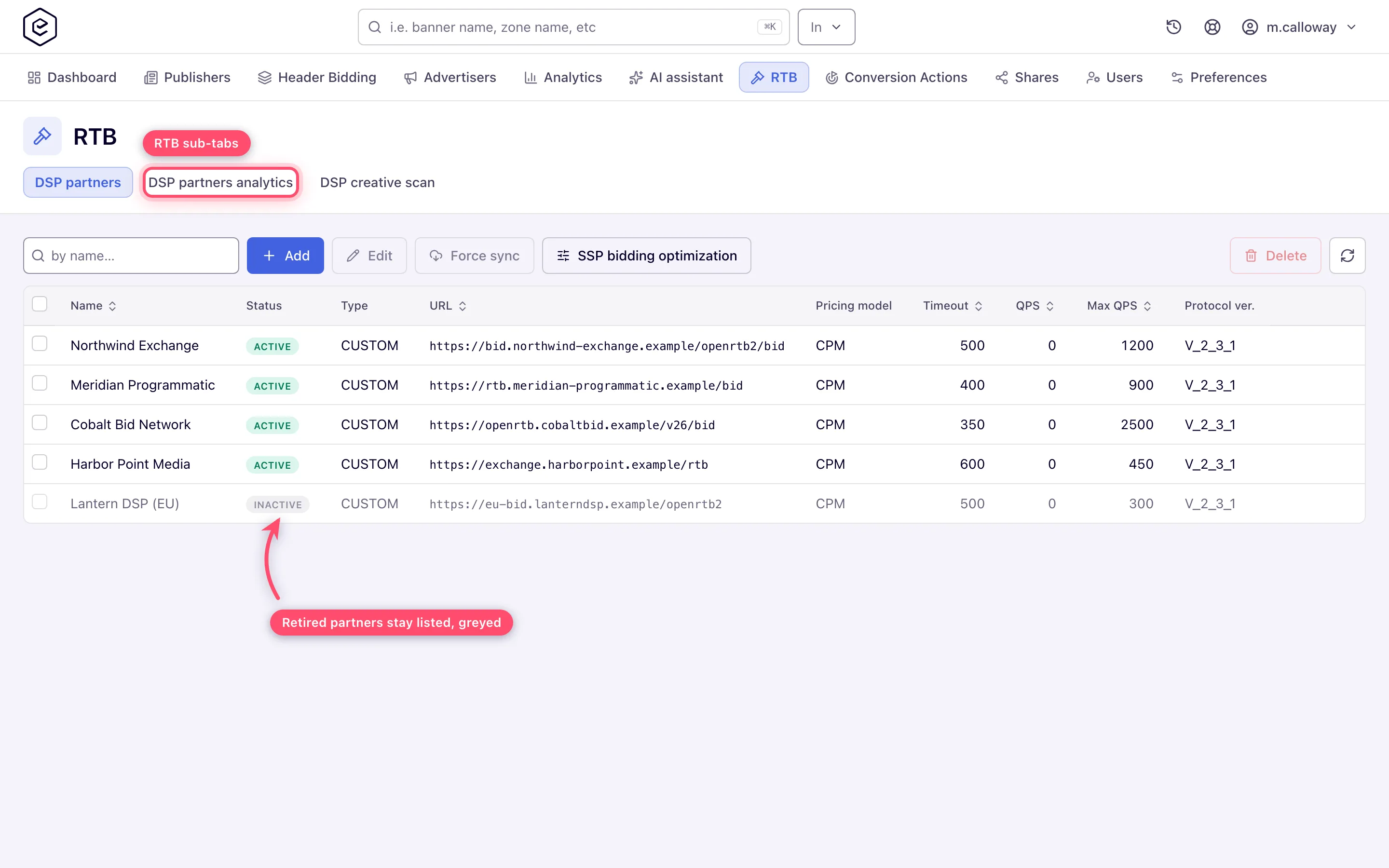Screen dimensions: 1389x868
Task: Go to Publishers in navigation
Action: click(187, 78)
